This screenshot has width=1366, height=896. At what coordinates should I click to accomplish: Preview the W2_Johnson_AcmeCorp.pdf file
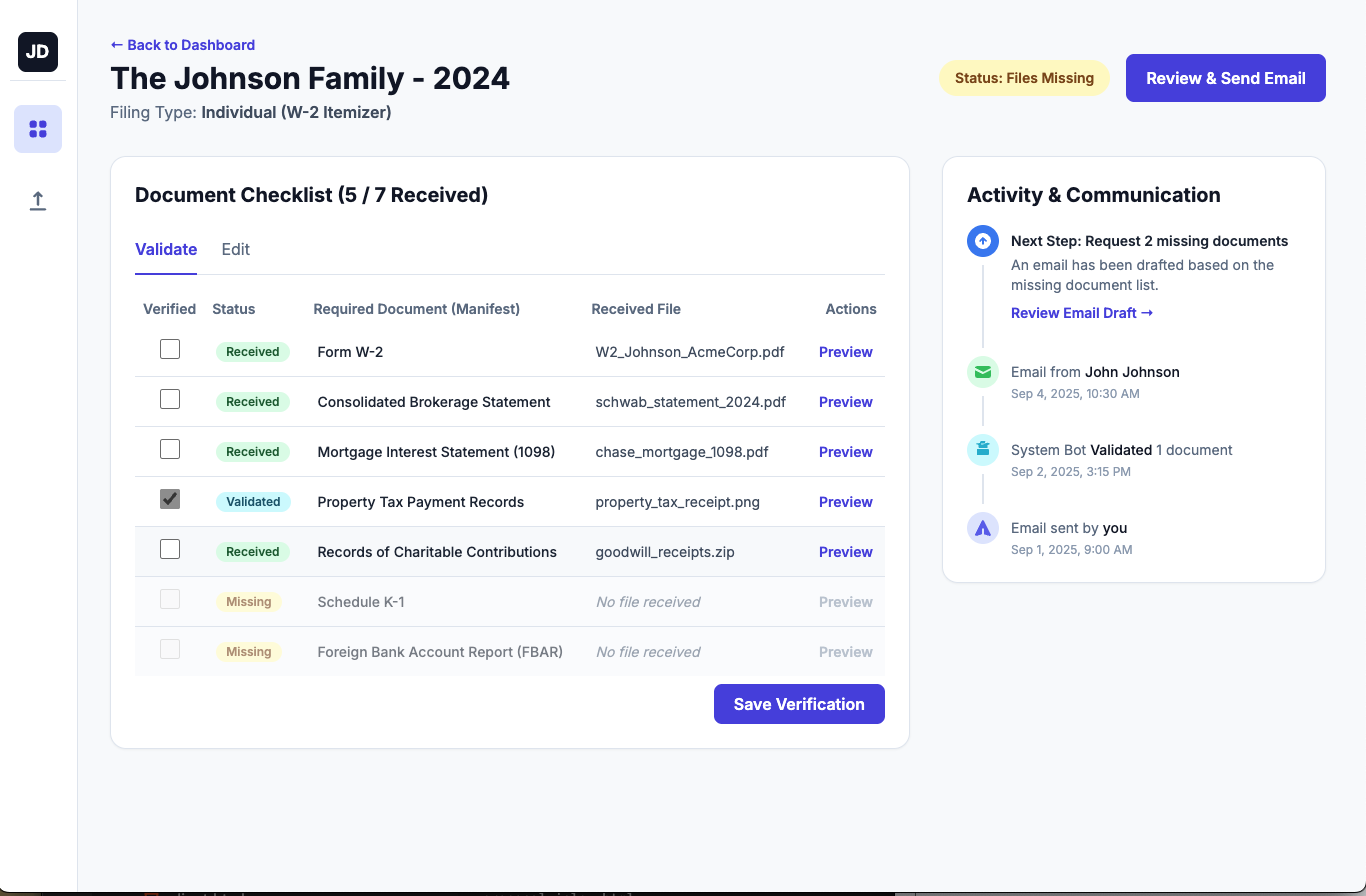coord(845,352)
